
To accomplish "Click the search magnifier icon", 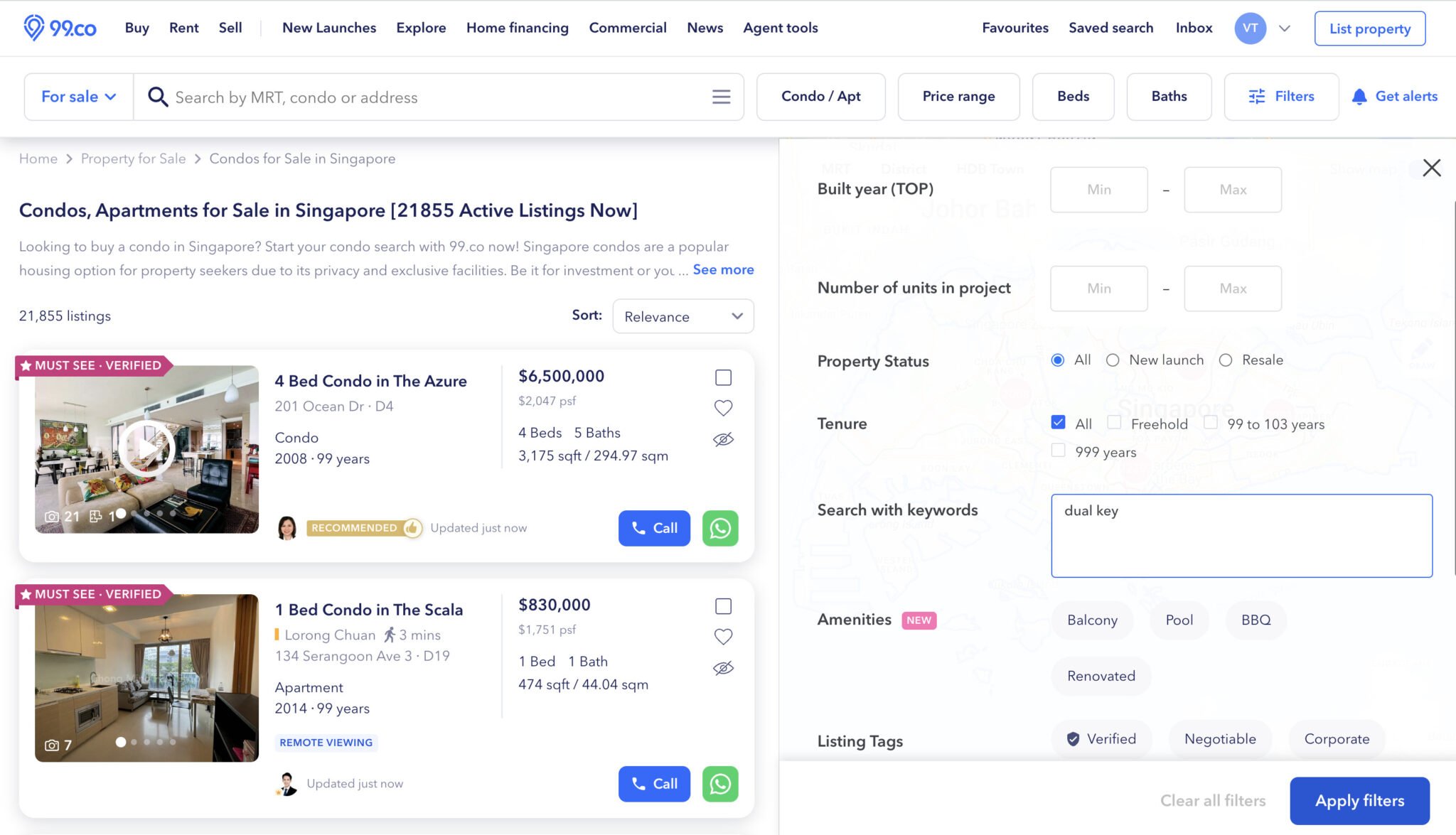I will [x=157, y=97].
